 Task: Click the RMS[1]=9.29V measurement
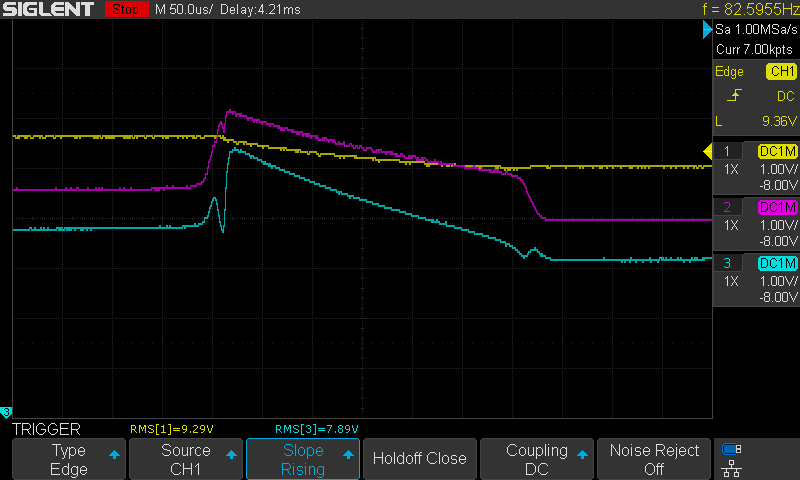coord(171,429)
